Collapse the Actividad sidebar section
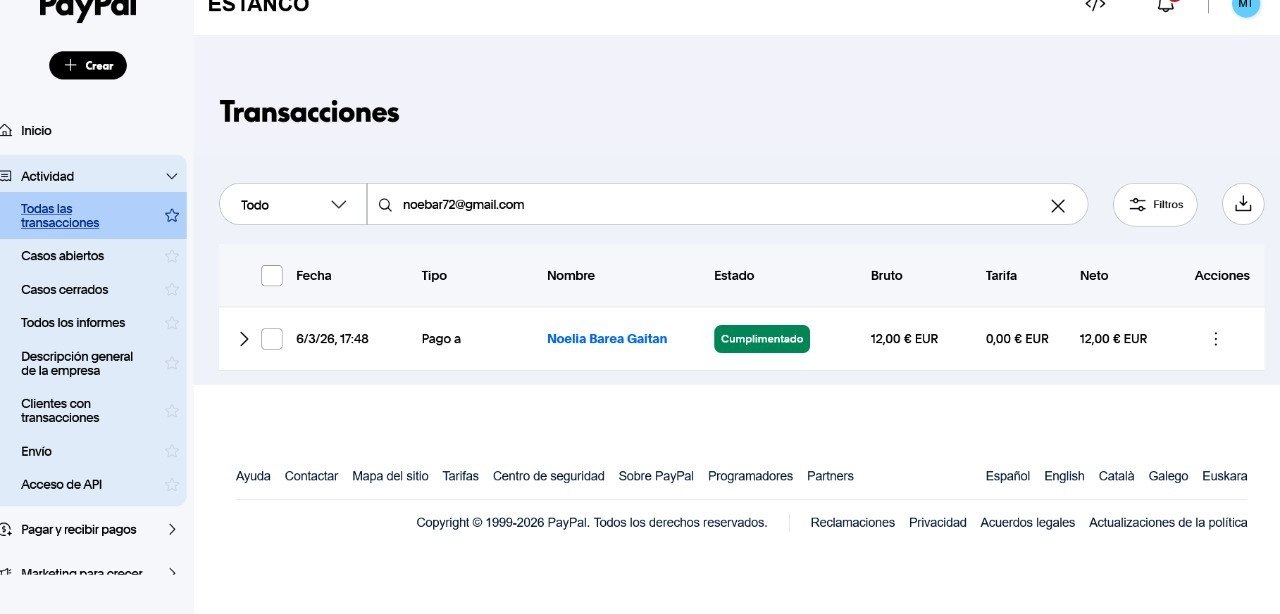1280x614 pixels. 171,177
